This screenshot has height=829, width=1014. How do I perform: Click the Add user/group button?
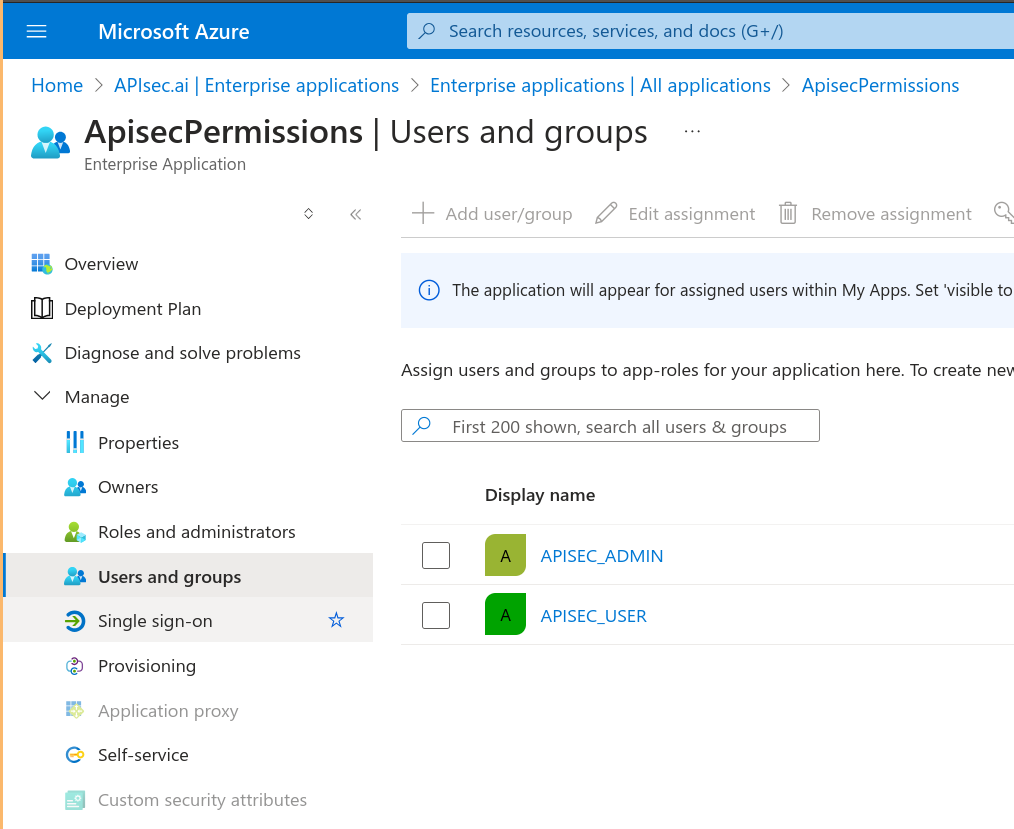point(492,214)
